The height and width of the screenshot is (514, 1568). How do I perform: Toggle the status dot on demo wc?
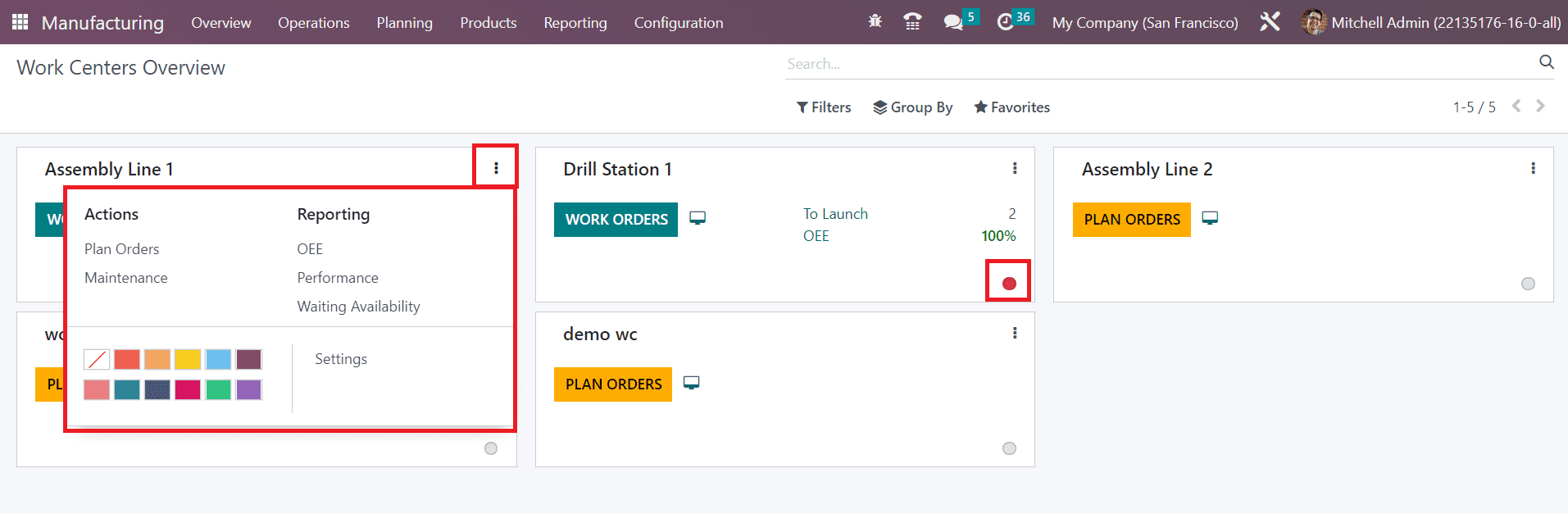point(1009,448)
